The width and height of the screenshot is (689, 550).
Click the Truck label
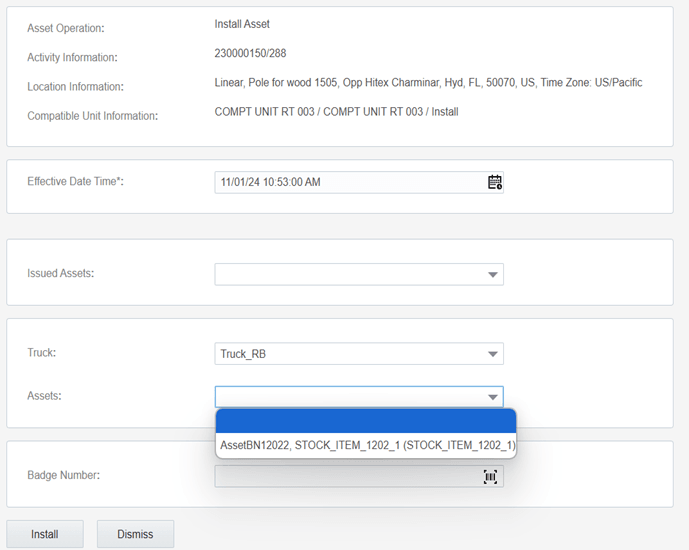pos(41,353)
